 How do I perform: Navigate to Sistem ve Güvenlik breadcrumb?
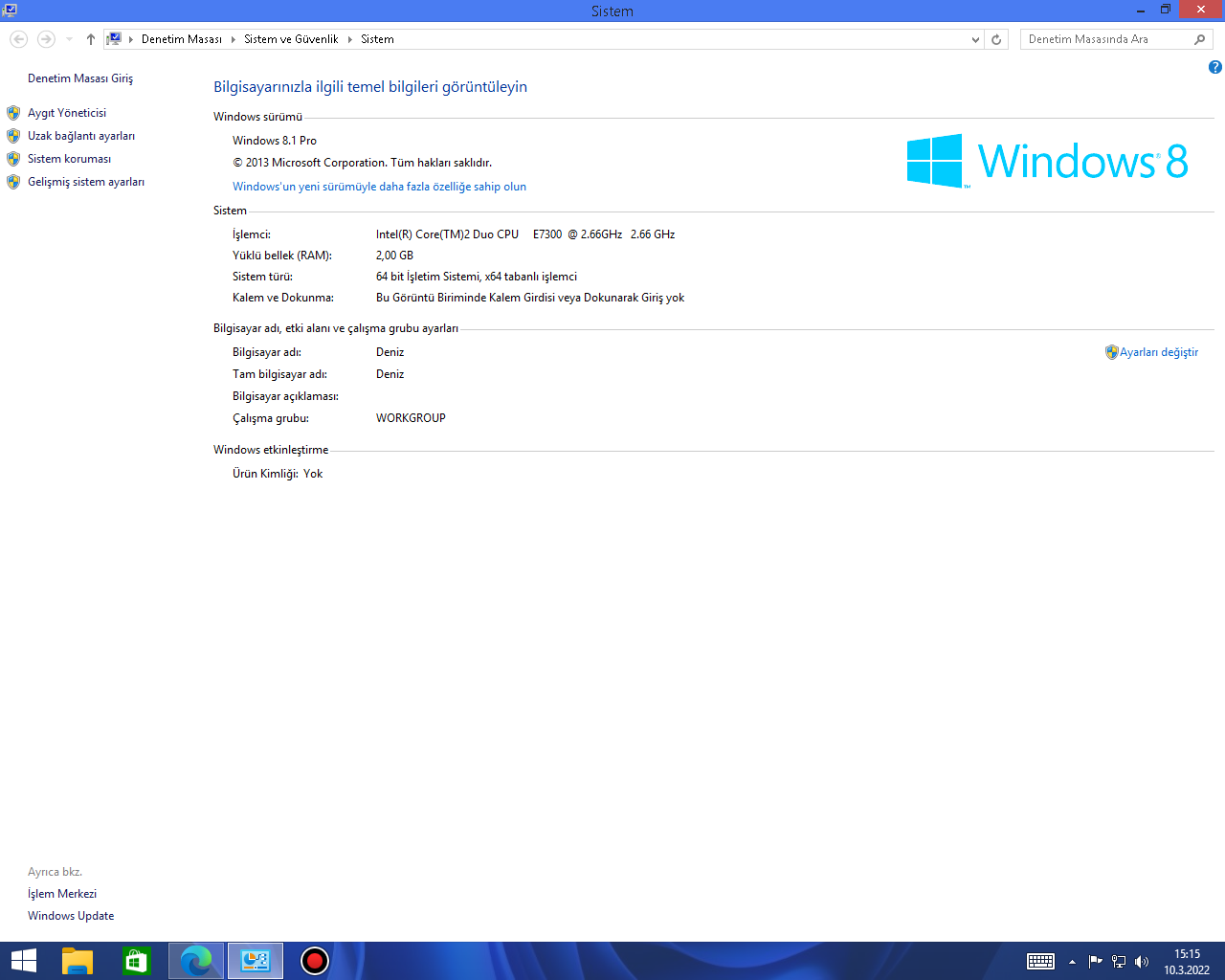[x=291, y=39]
